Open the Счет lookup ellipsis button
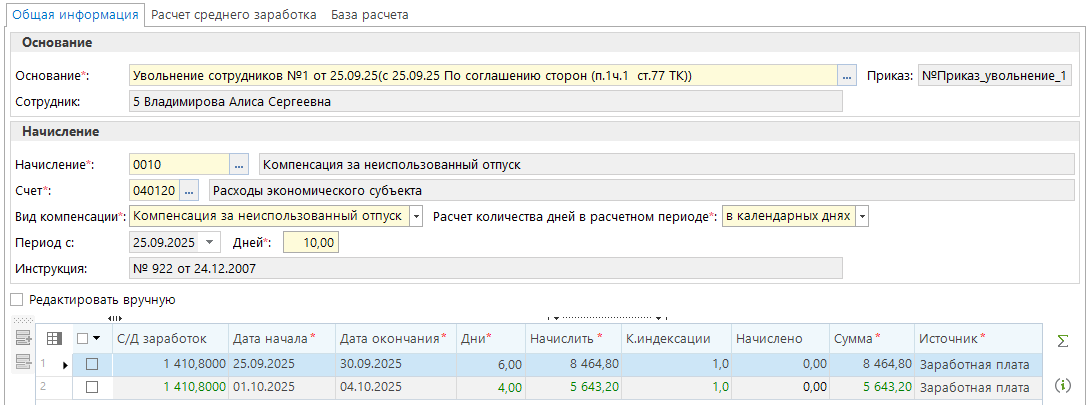The image size is (1088, 405). [x=190, y=191]
